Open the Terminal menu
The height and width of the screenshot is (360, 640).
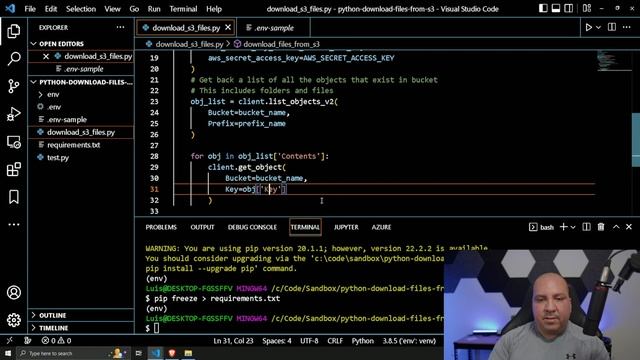pyautogui.click(x=183, y=9)
